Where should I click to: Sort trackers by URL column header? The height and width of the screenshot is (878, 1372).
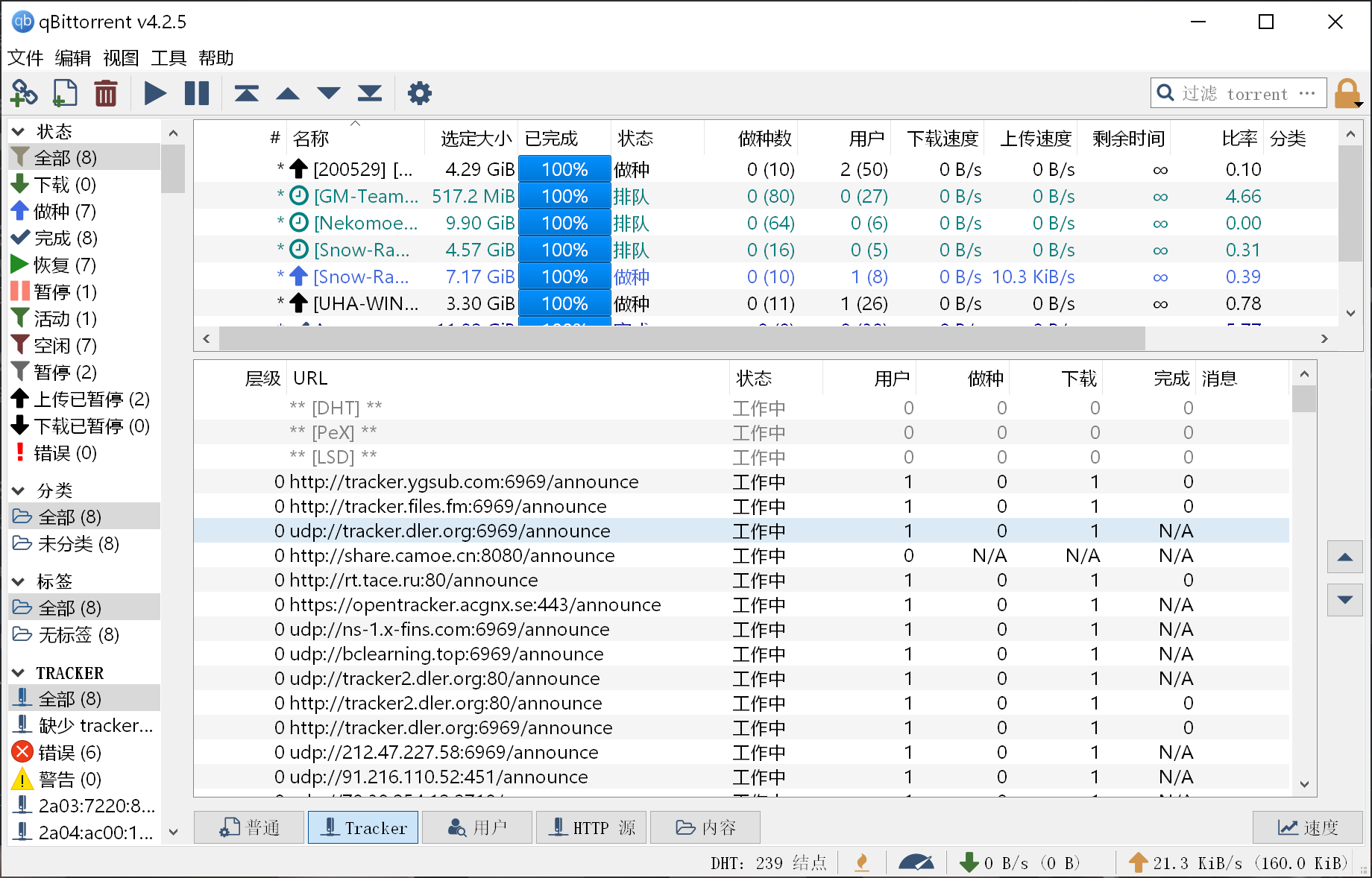click(x=509, y=379)
